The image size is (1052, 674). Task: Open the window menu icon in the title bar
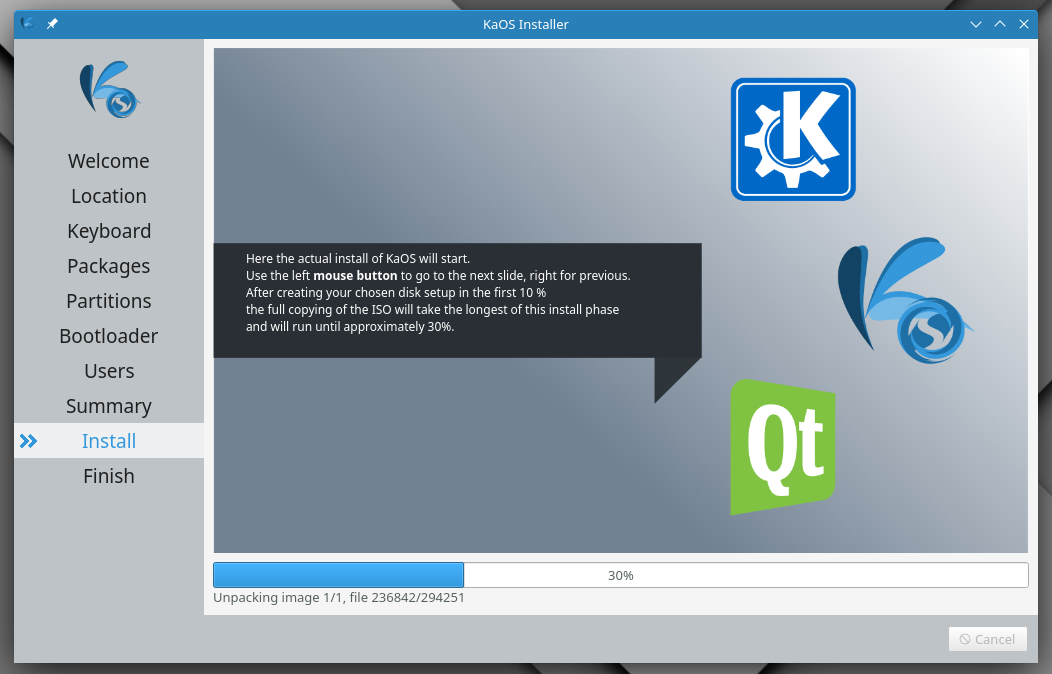coord(28,23)
